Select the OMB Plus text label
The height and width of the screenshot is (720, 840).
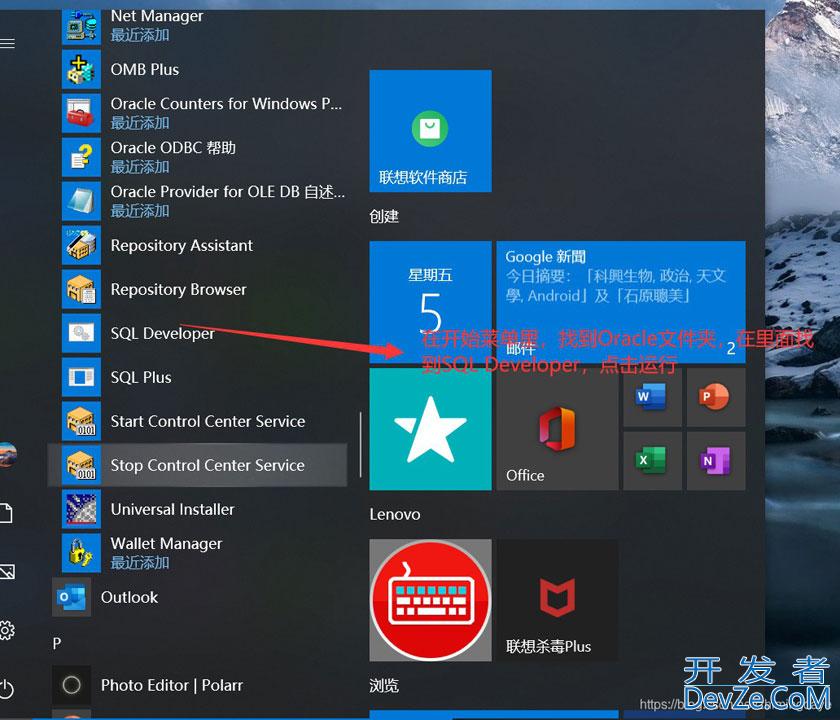point(145,70)
